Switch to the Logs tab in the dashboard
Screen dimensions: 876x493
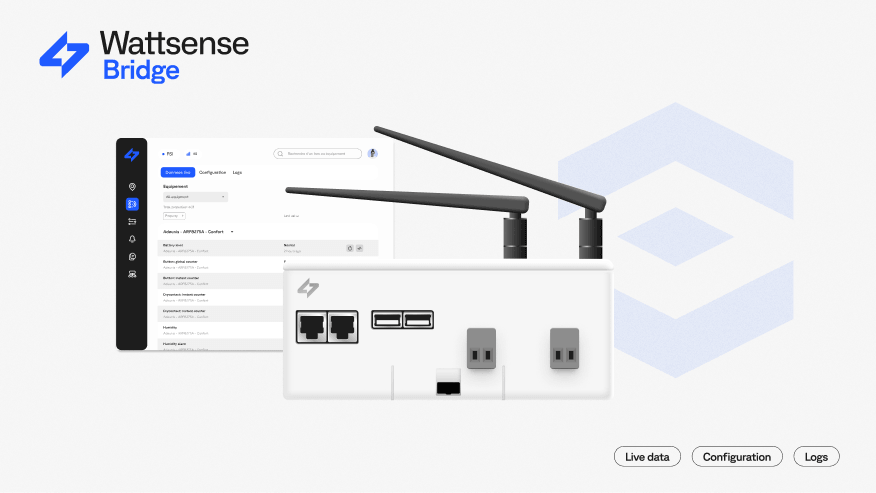coord(237,172)
